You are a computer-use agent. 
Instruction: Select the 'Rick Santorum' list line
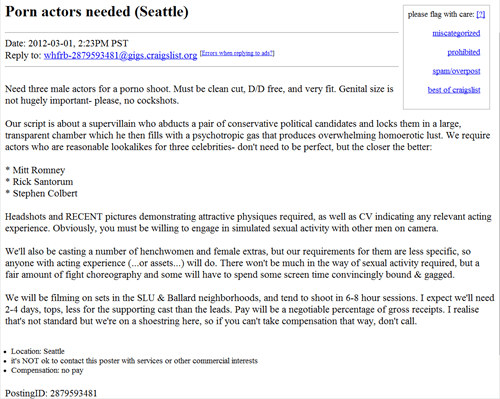39,182
